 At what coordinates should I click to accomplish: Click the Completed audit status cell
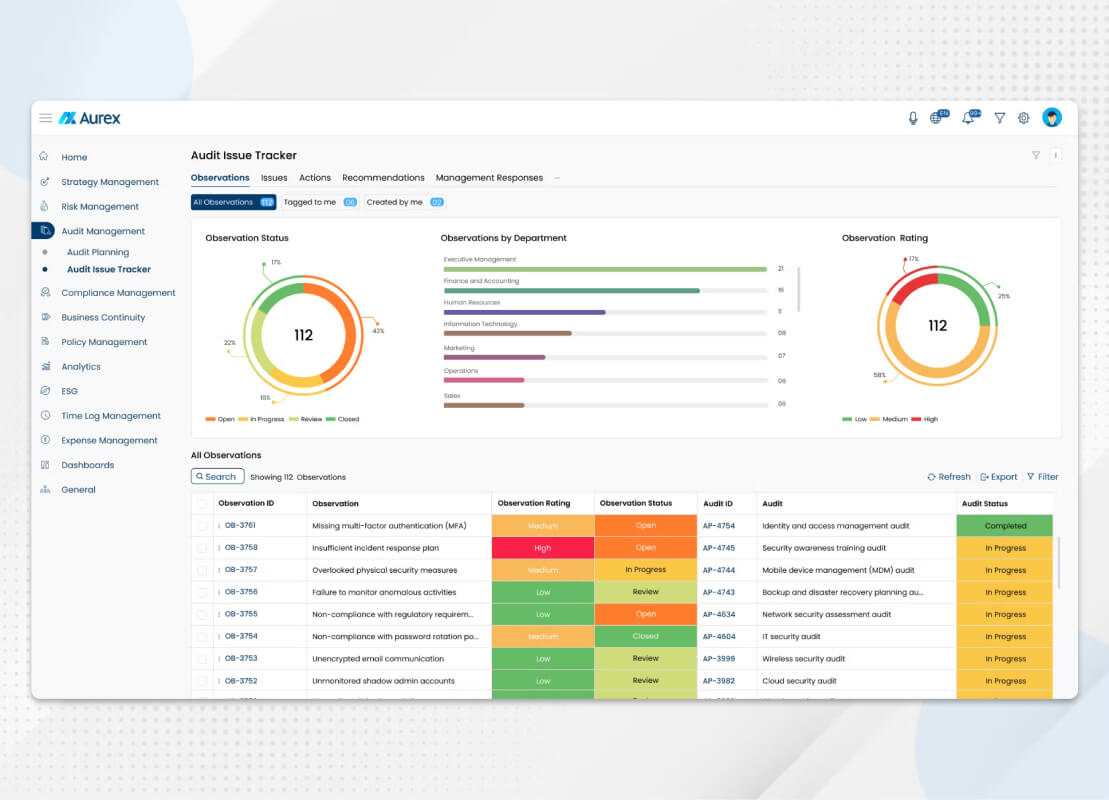coord(1004,526)
